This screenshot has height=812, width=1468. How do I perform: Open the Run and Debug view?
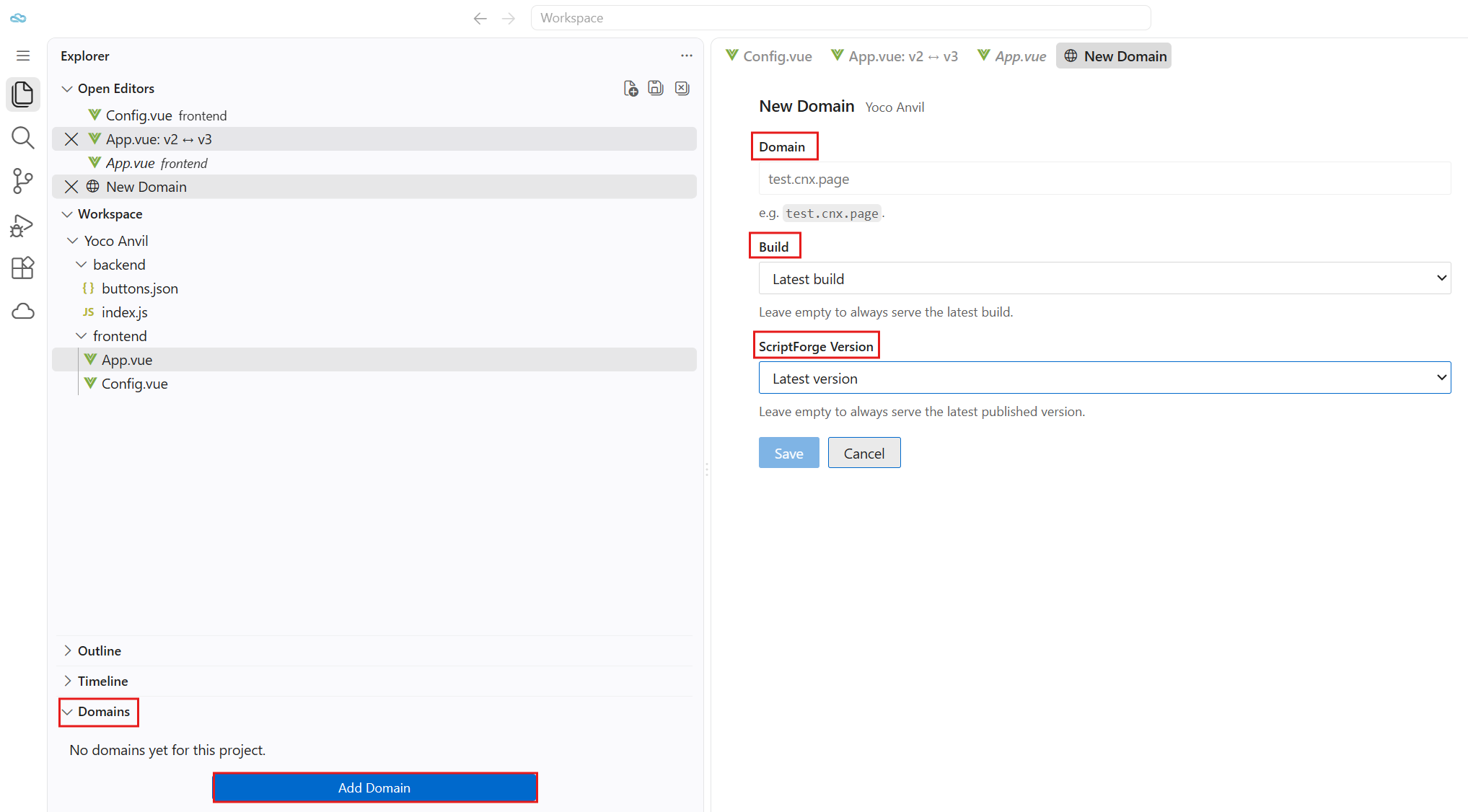click(x=23, y=225)
